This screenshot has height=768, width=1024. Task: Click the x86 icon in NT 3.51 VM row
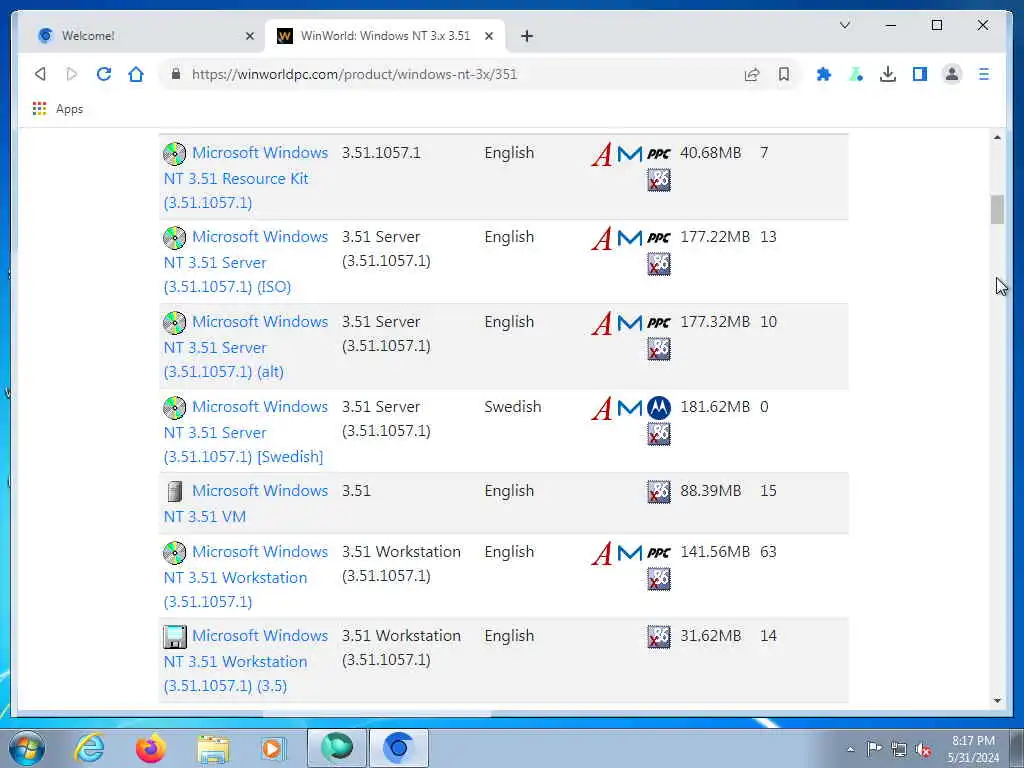coord(659,492)
